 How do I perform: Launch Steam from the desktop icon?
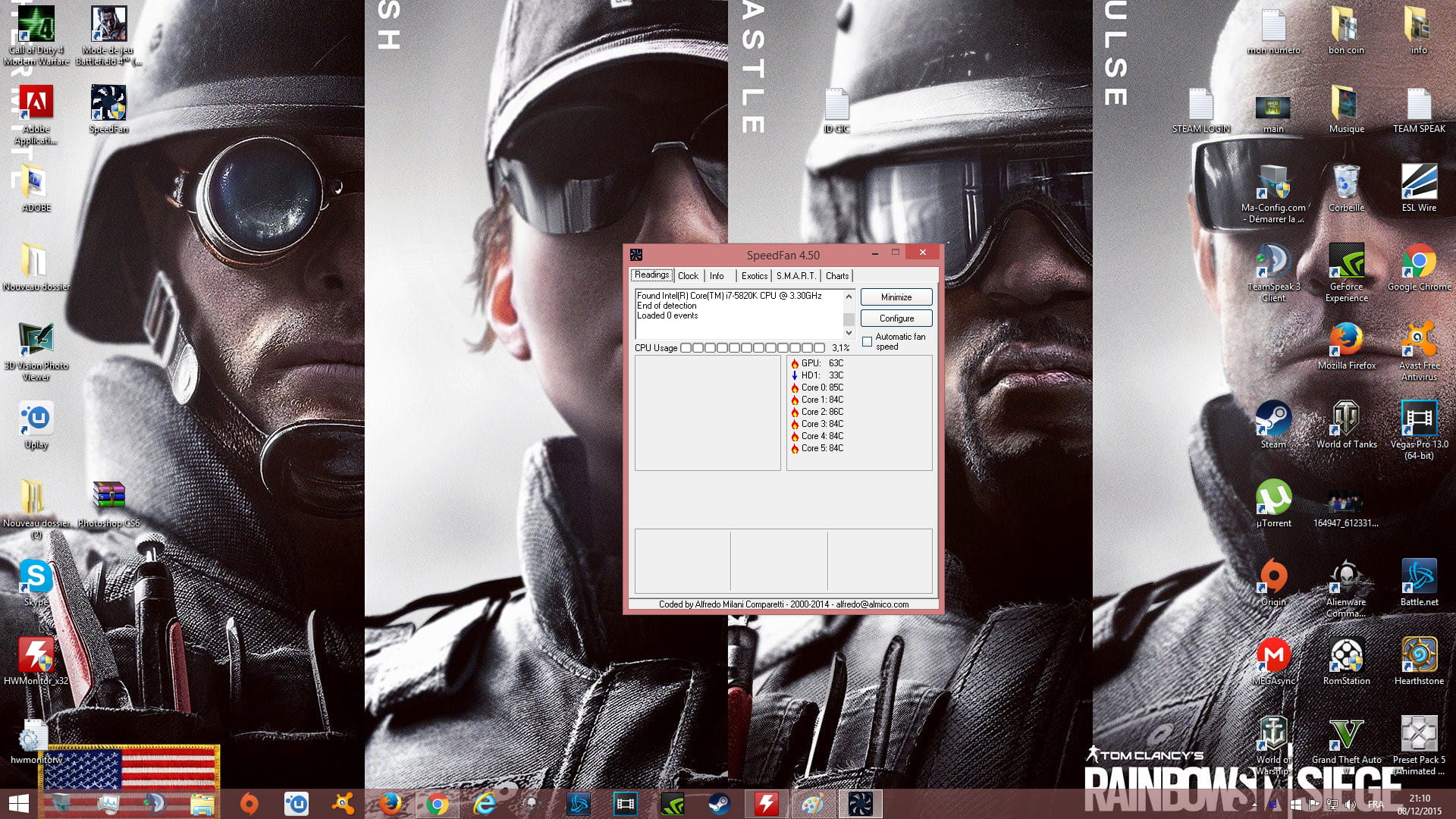point(1272,419)
